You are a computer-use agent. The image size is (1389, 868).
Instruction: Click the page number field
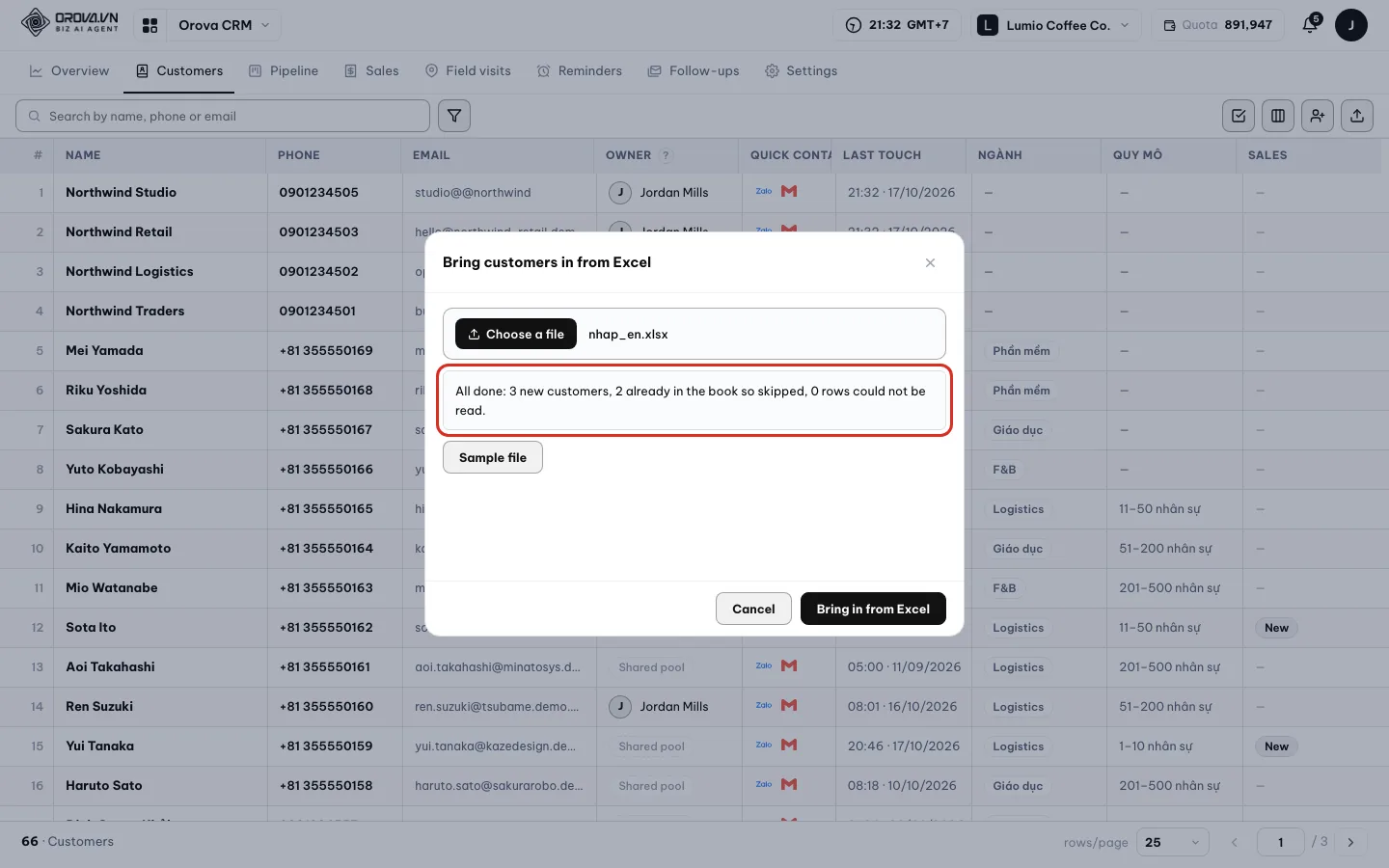(1281, 842)
